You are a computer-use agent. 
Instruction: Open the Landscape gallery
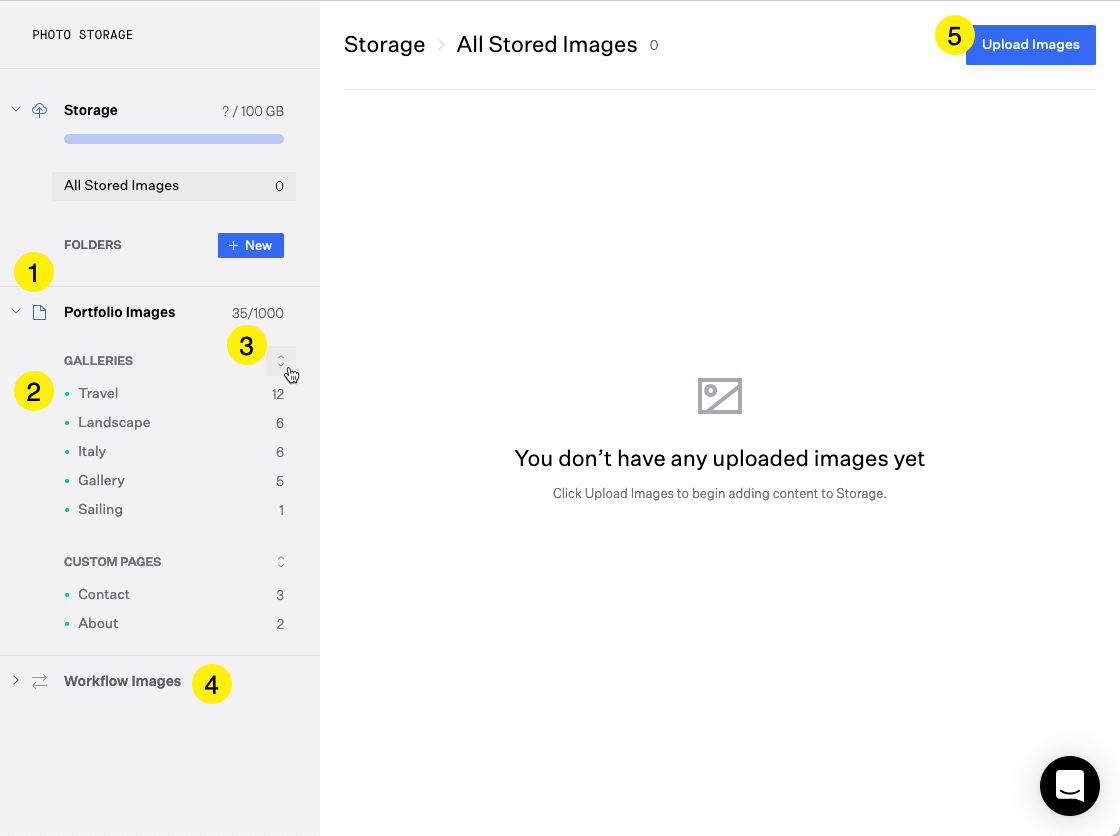pyautogui.click(x=114, y=423)
